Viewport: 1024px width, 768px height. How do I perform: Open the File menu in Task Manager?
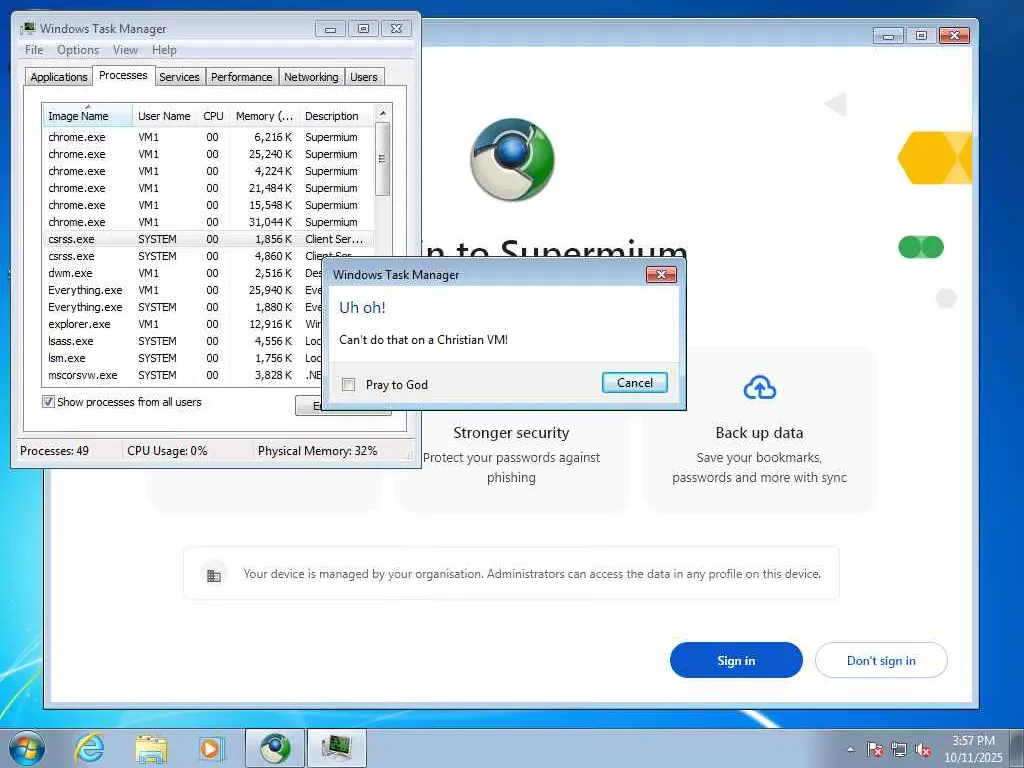[x=34, y=50]
